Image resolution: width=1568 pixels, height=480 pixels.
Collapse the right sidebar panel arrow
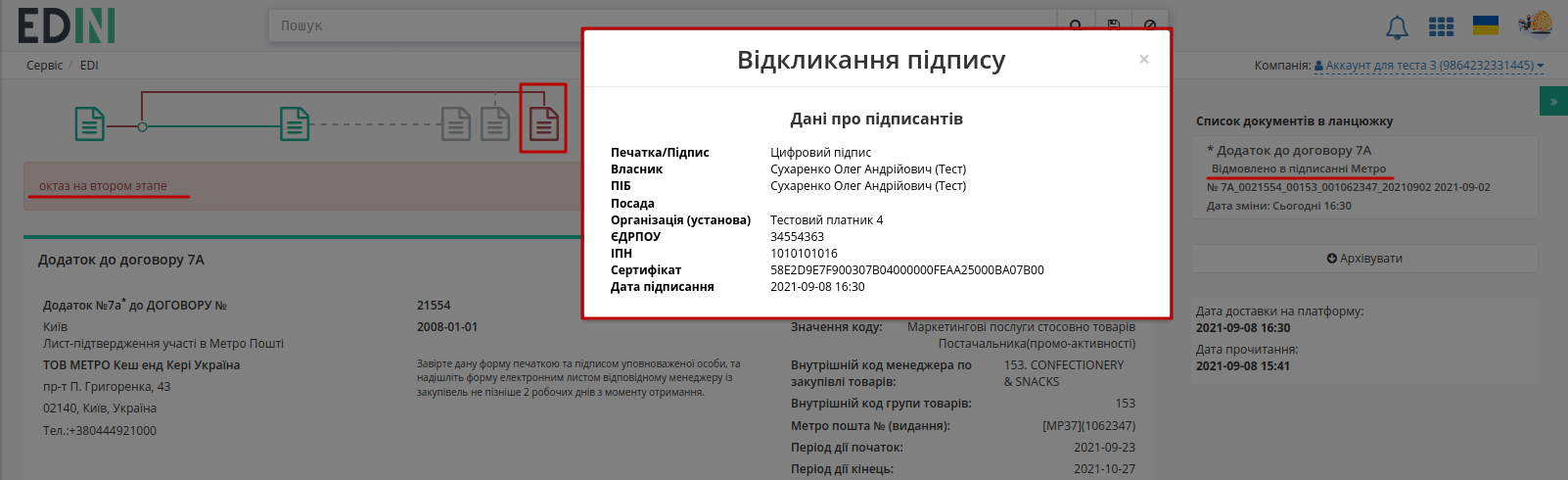pos(1553,101)
